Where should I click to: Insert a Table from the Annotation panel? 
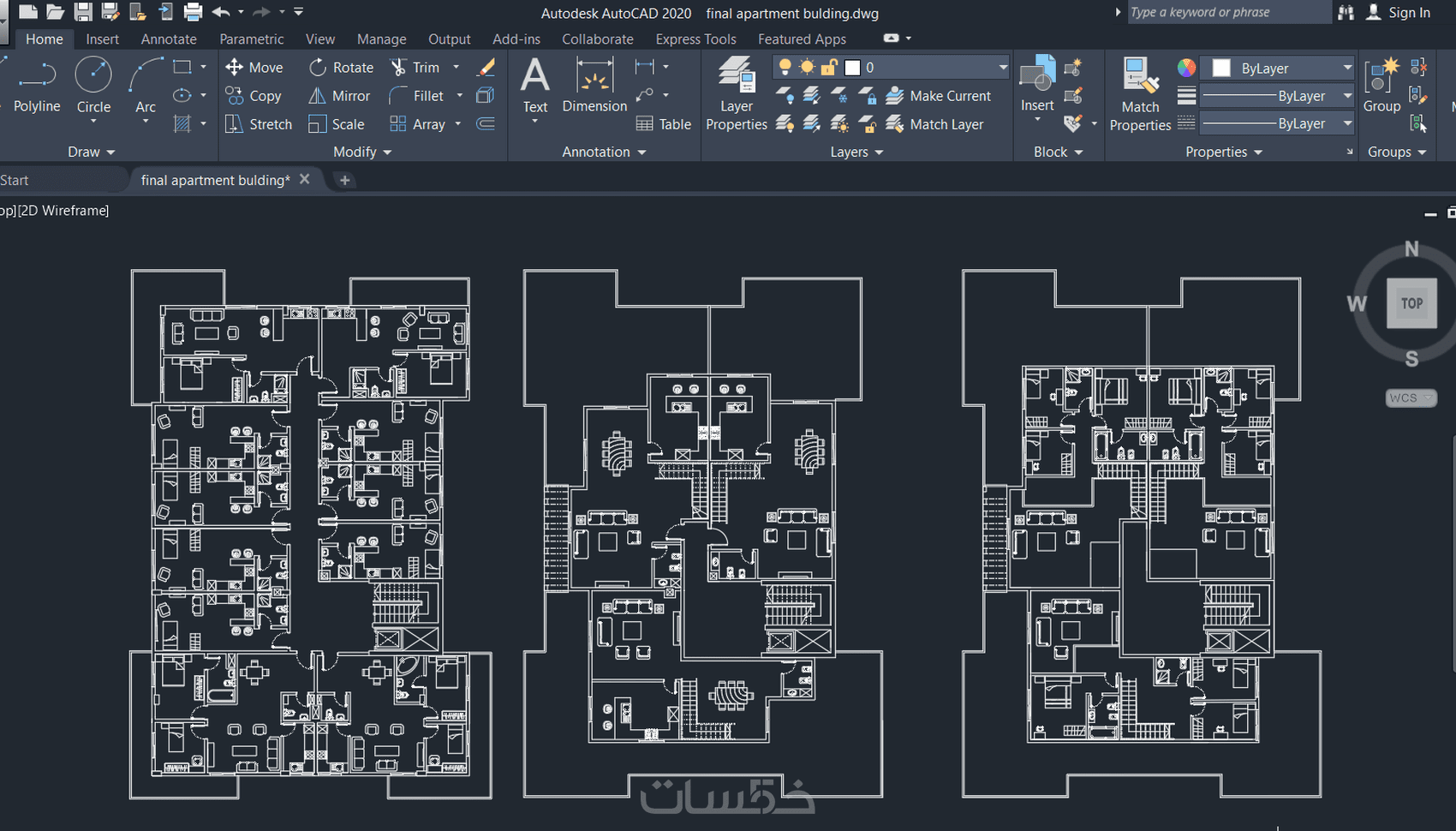click(664, 124)
